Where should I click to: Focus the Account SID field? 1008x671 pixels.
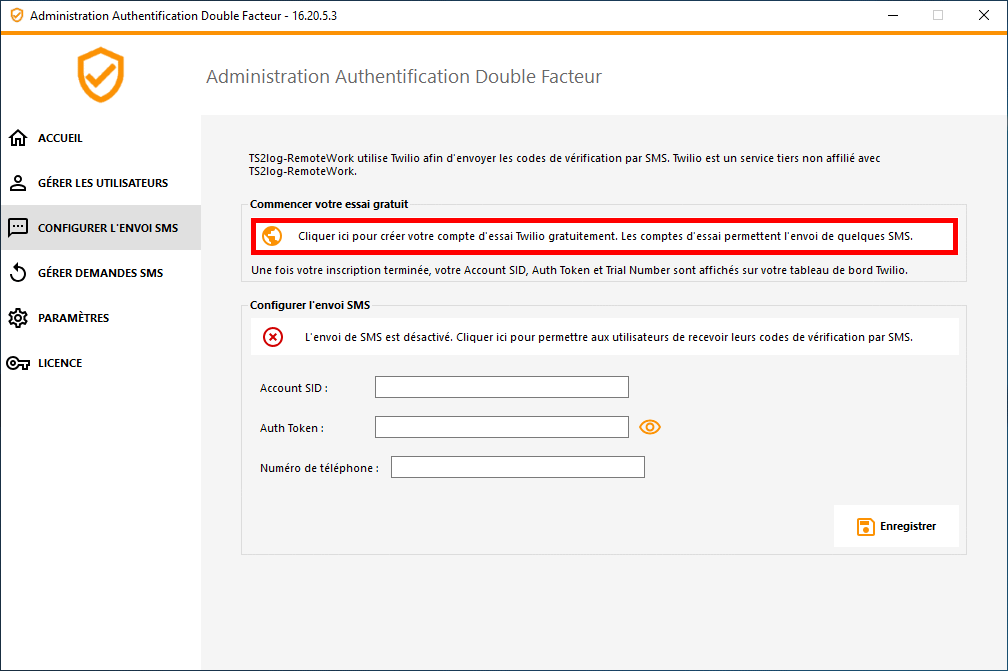(x=501, y=387)
